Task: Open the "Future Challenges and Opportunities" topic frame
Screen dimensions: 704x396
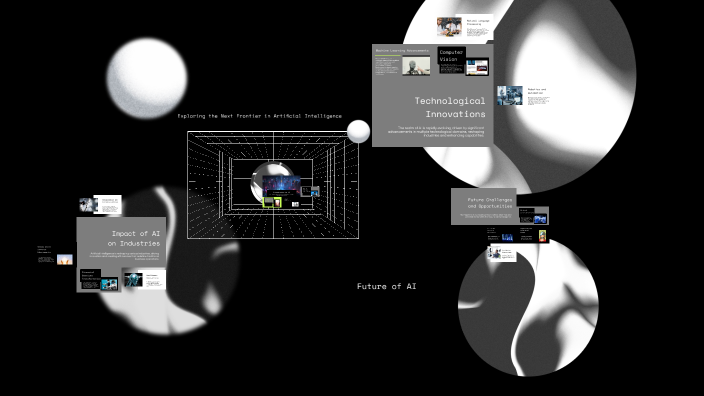Action: click(x=484, y=206)
